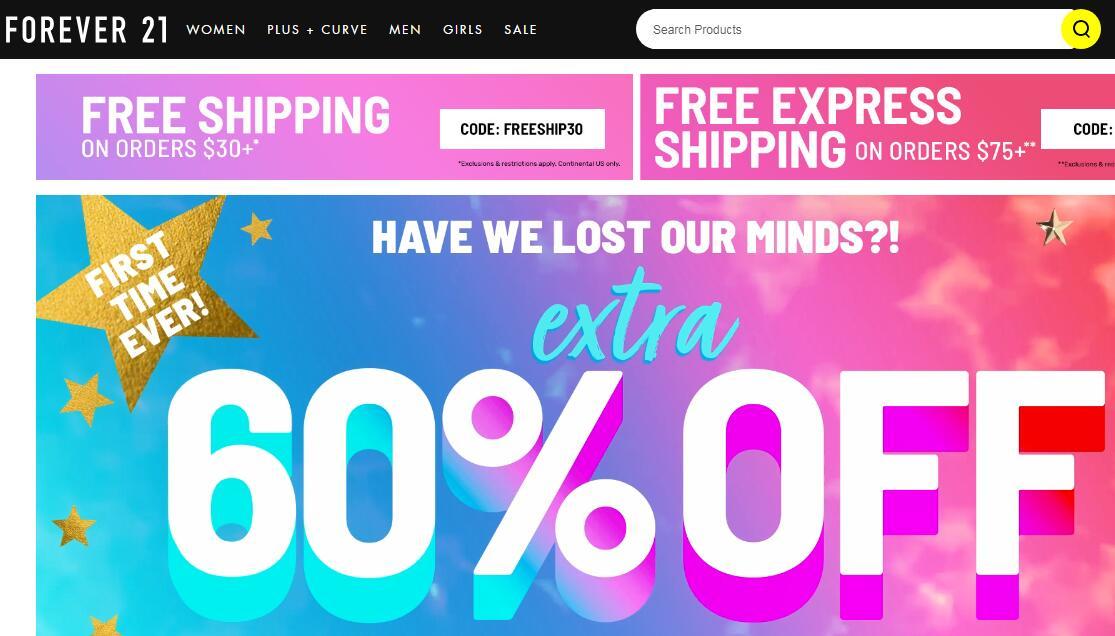Focus the Search Products field
The width and height of the screenshot is (1115, 636).
[853, 29]
